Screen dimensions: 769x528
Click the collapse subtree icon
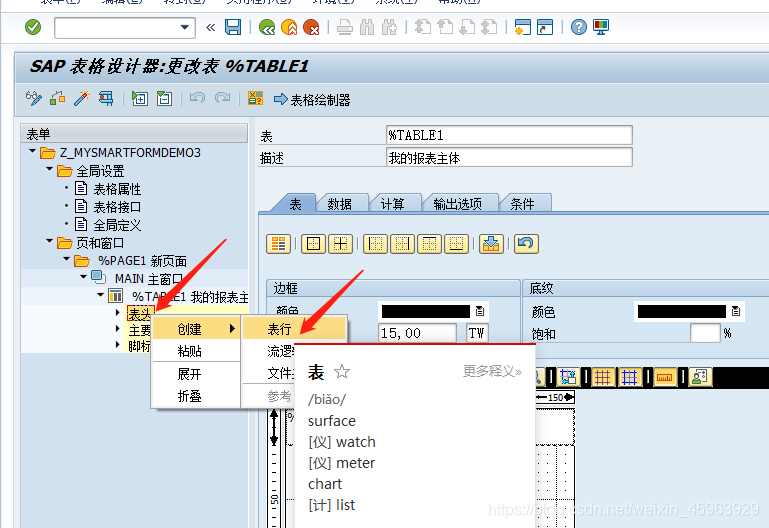click(164, 99)
